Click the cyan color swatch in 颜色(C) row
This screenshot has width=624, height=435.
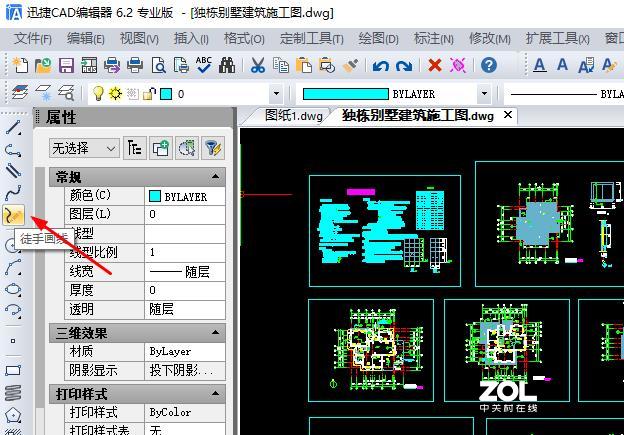tap(155, 196)
